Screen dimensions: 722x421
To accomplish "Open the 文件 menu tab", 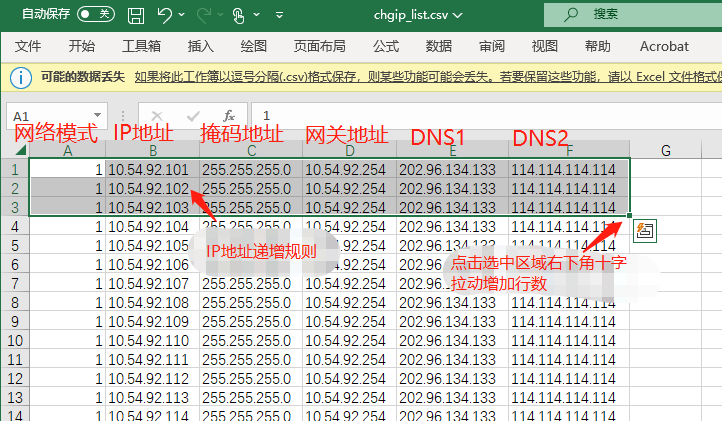I will point(28,46).
